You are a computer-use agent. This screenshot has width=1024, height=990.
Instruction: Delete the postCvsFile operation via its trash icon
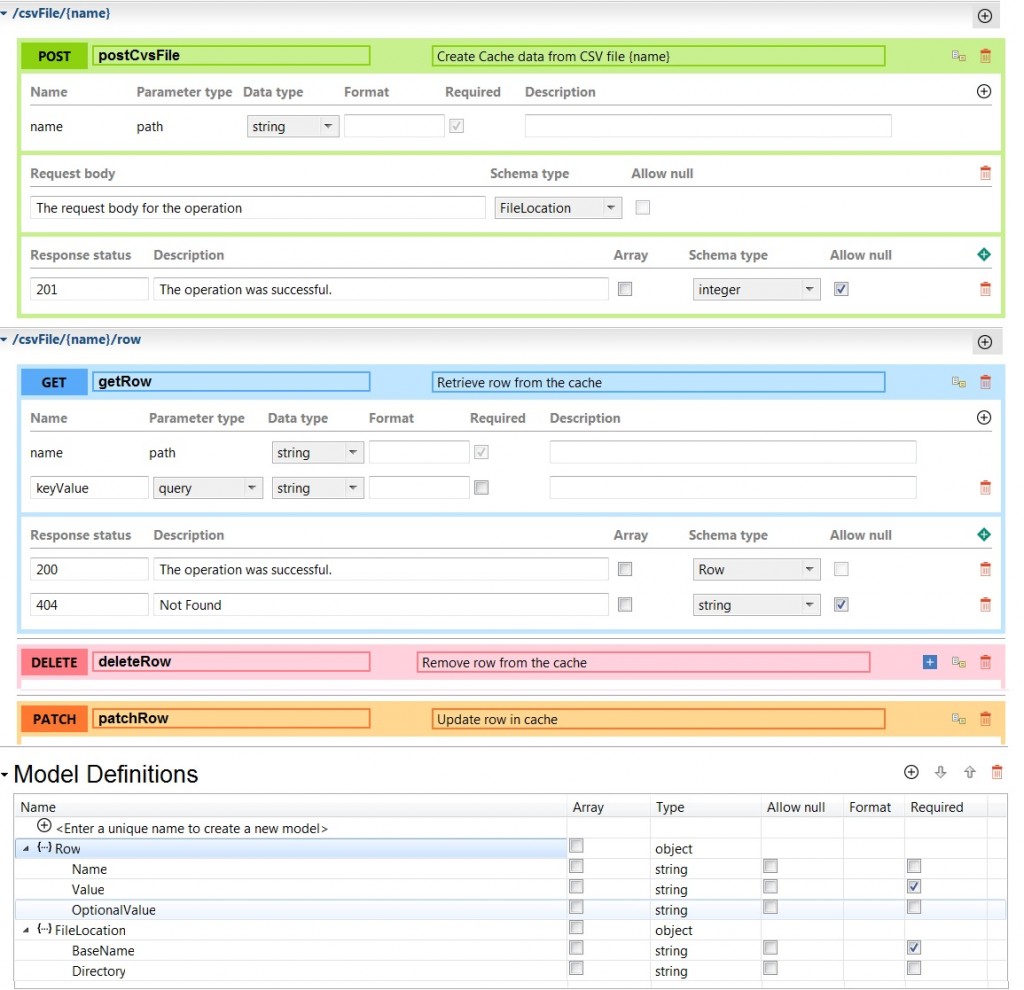[985, 56]
